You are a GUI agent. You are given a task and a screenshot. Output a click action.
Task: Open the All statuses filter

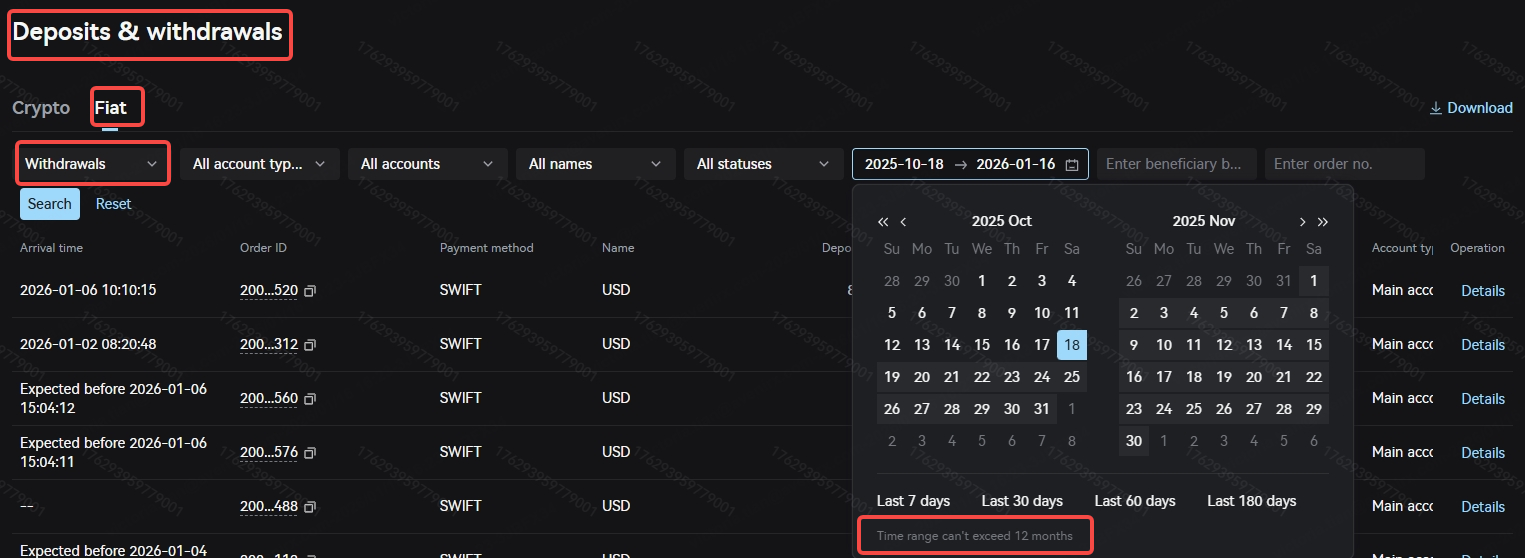(x=763, y=164)
